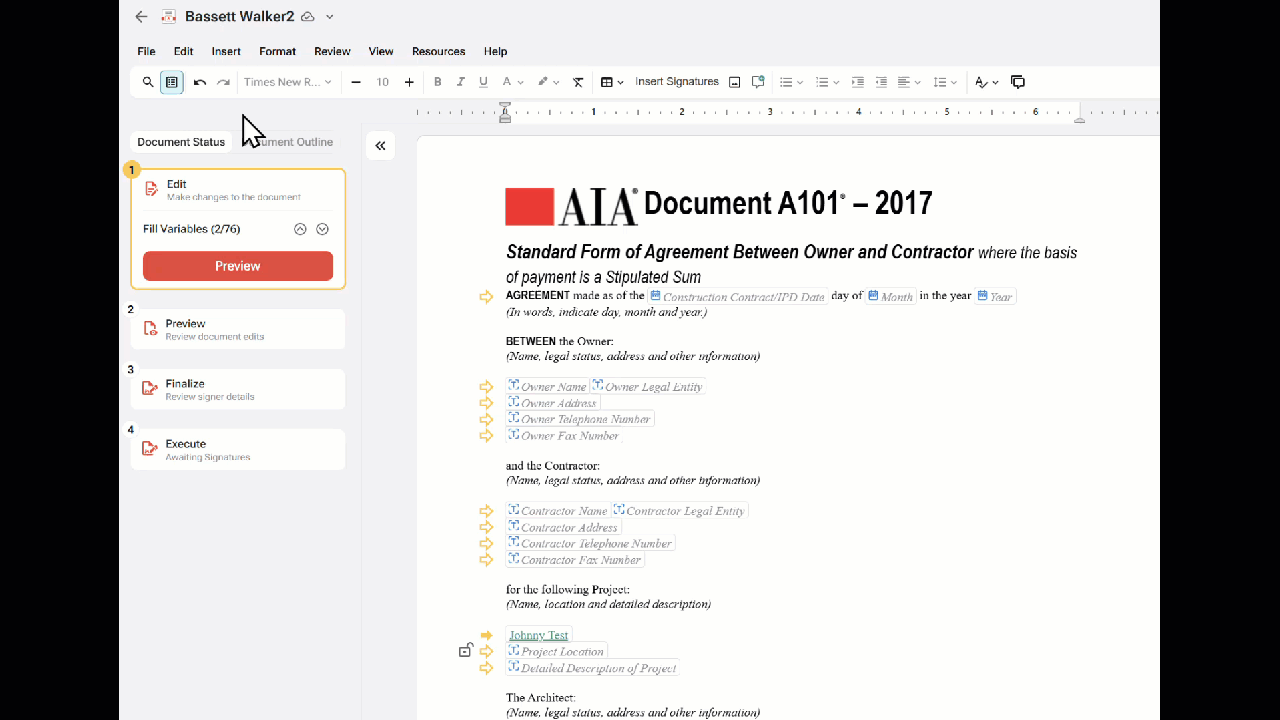This screenshot has width=1280, height=720.
Task: Add a comment with the comment icon
Action: pyautogui.click(x=758, y=82)
